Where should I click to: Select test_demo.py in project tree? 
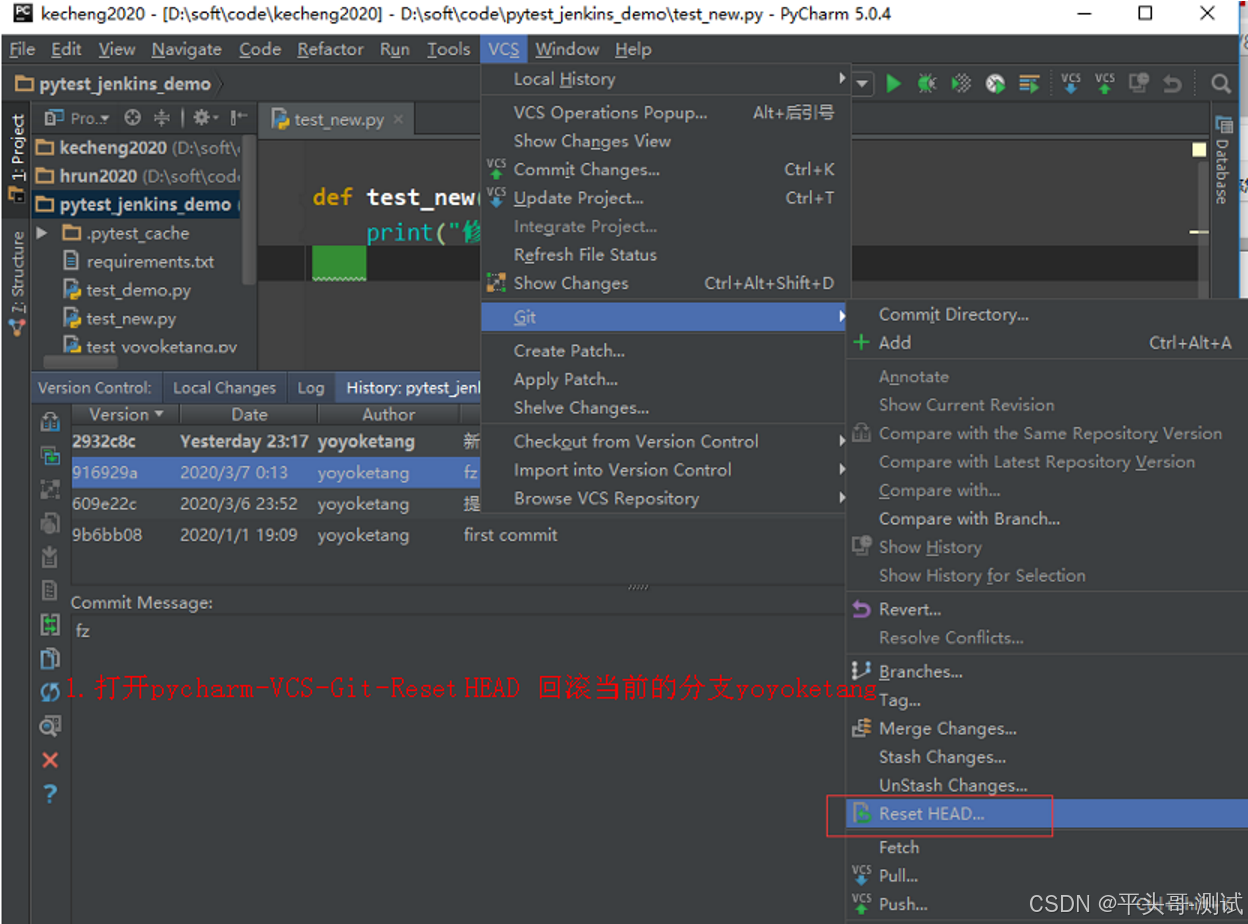click(138, 290)
